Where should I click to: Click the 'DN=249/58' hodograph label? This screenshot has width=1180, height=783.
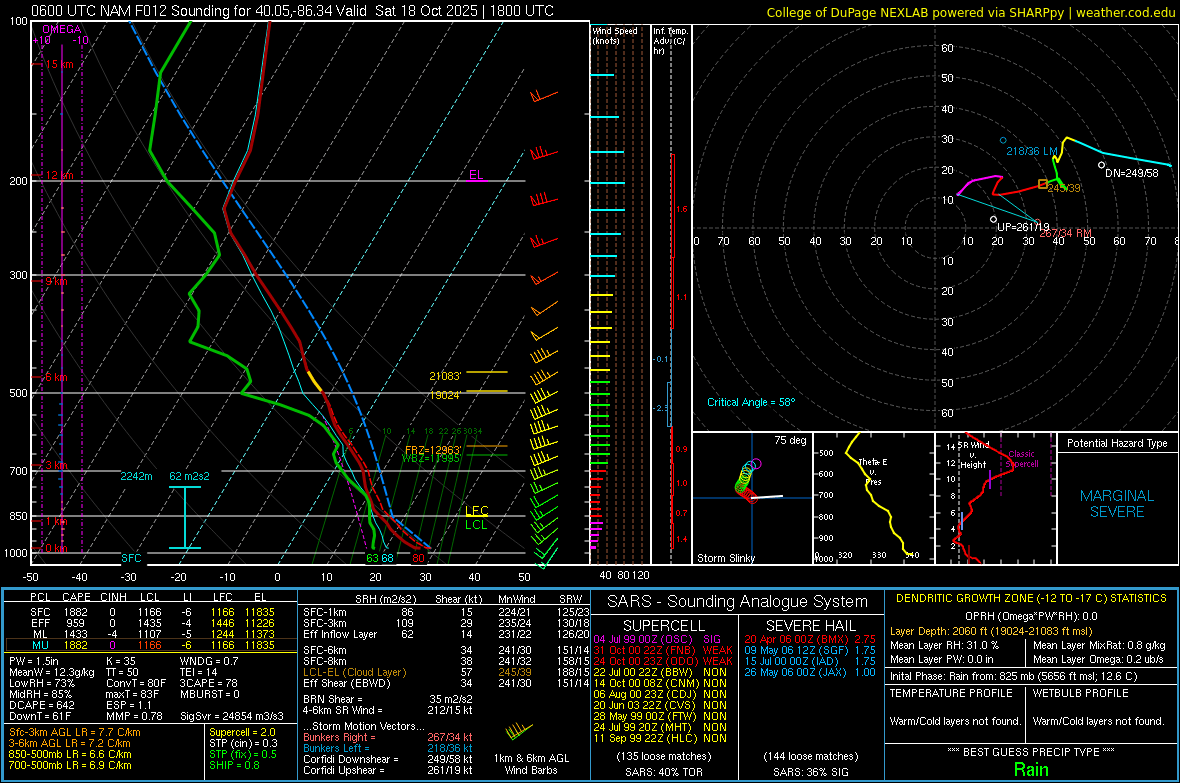(1131, 173)
